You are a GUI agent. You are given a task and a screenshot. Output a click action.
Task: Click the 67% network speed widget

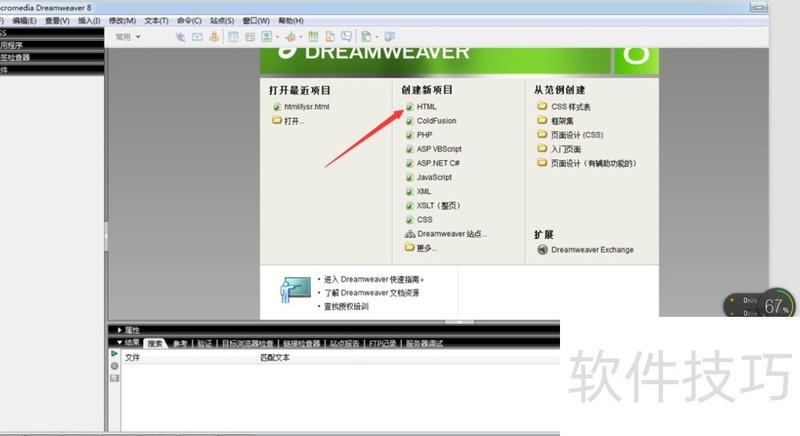(759, 305)
